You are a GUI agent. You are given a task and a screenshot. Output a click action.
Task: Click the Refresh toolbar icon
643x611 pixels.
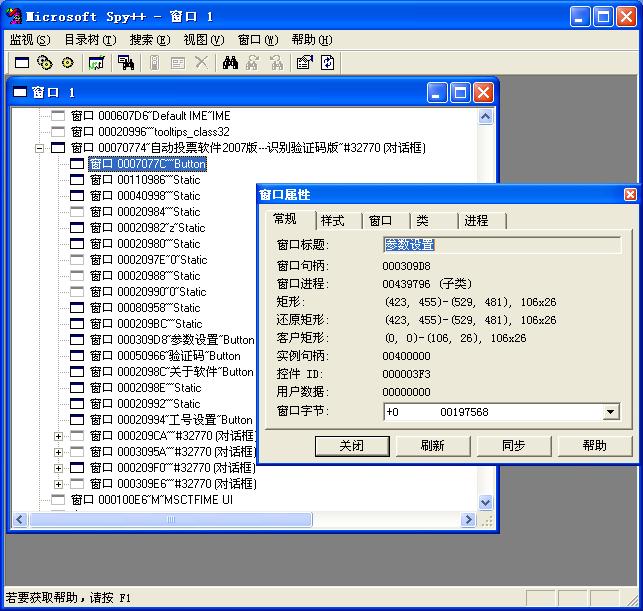pos(327,63)
